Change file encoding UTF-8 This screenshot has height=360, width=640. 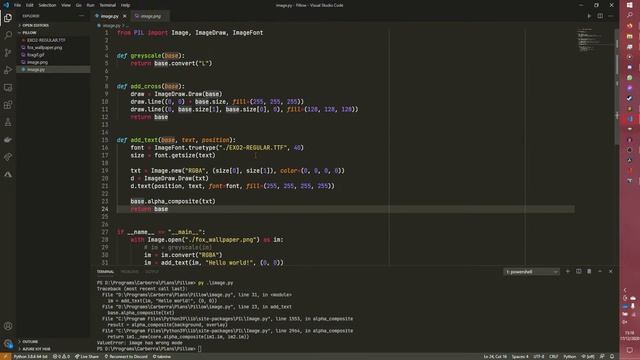point(539,356)
